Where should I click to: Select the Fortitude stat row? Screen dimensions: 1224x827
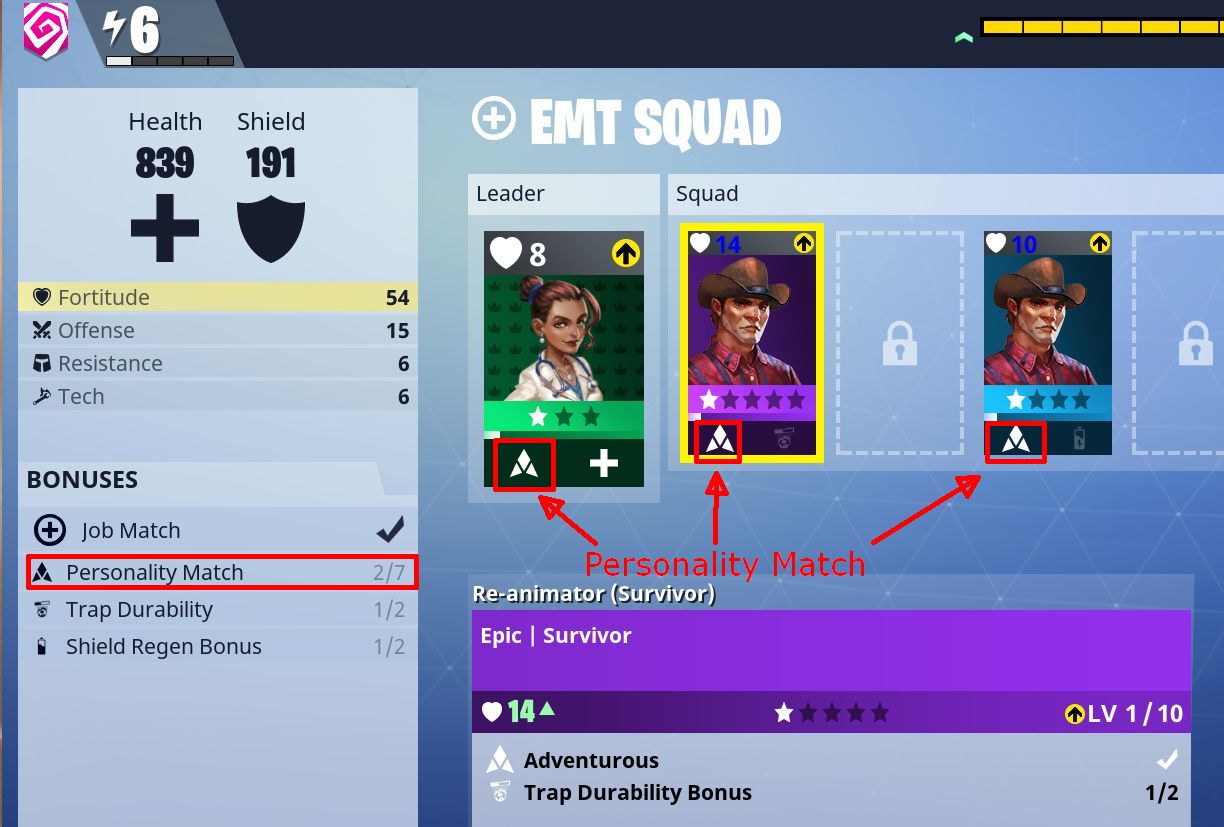[216, 297]
